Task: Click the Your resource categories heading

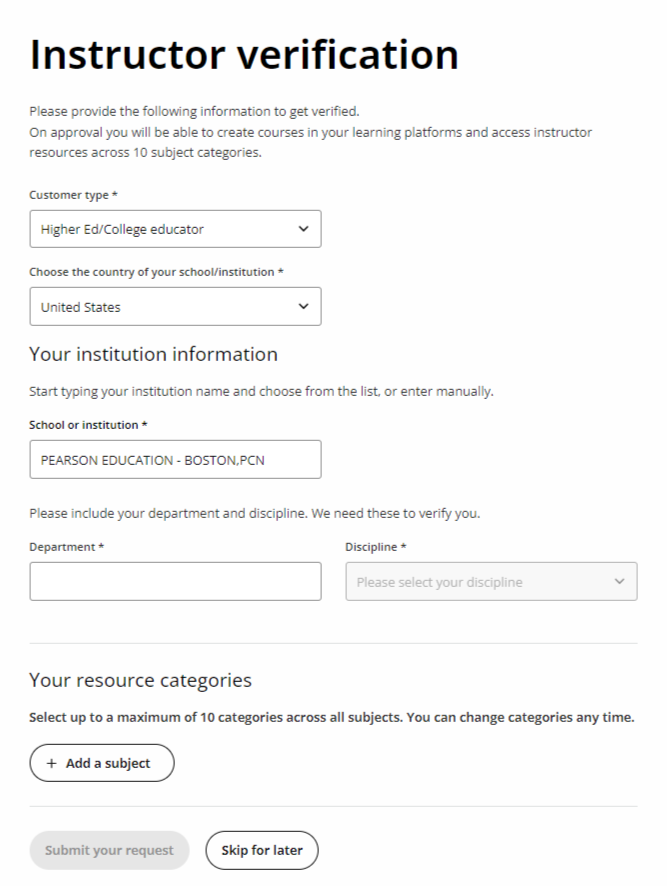Action: click(142, 680)
